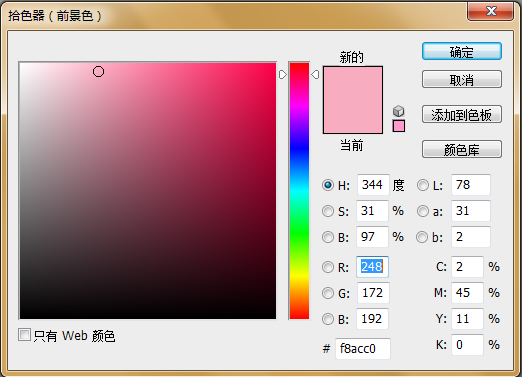The height and width of the screenshot is (377, 522).
Task: Select the Lab b radio button
Action: click(x=422, y=237)
